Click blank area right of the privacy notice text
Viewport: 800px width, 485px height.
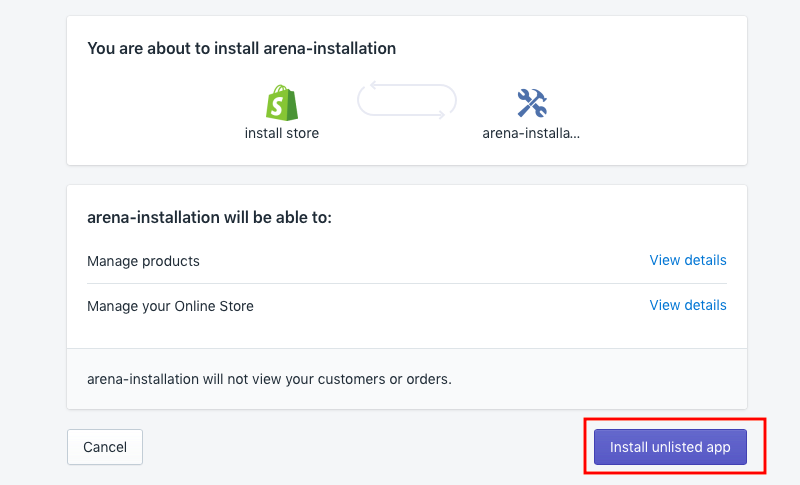[600, 379]
